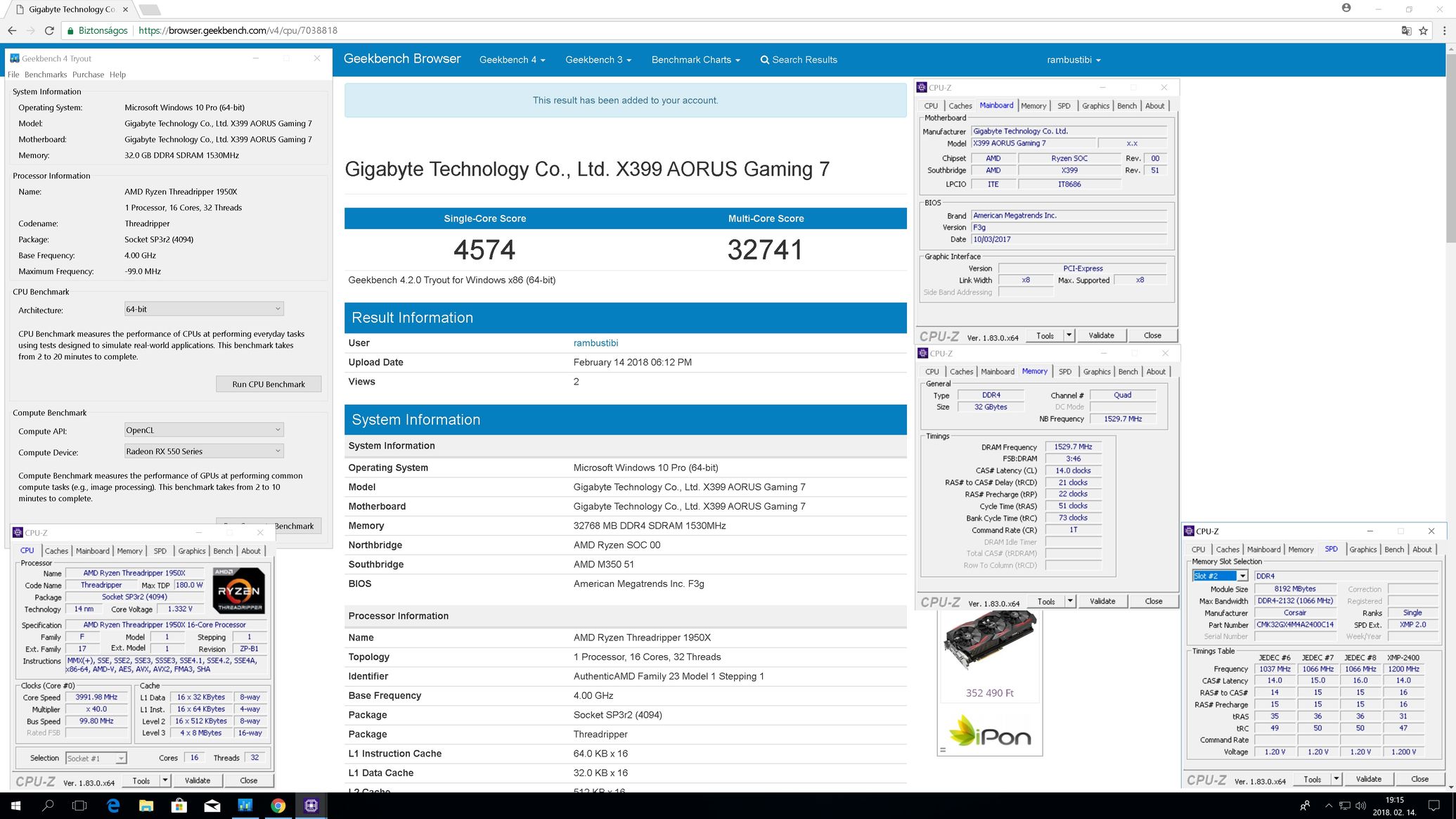Click the browser address bar URL
The image size is (1456, 819).
[238, 31]
